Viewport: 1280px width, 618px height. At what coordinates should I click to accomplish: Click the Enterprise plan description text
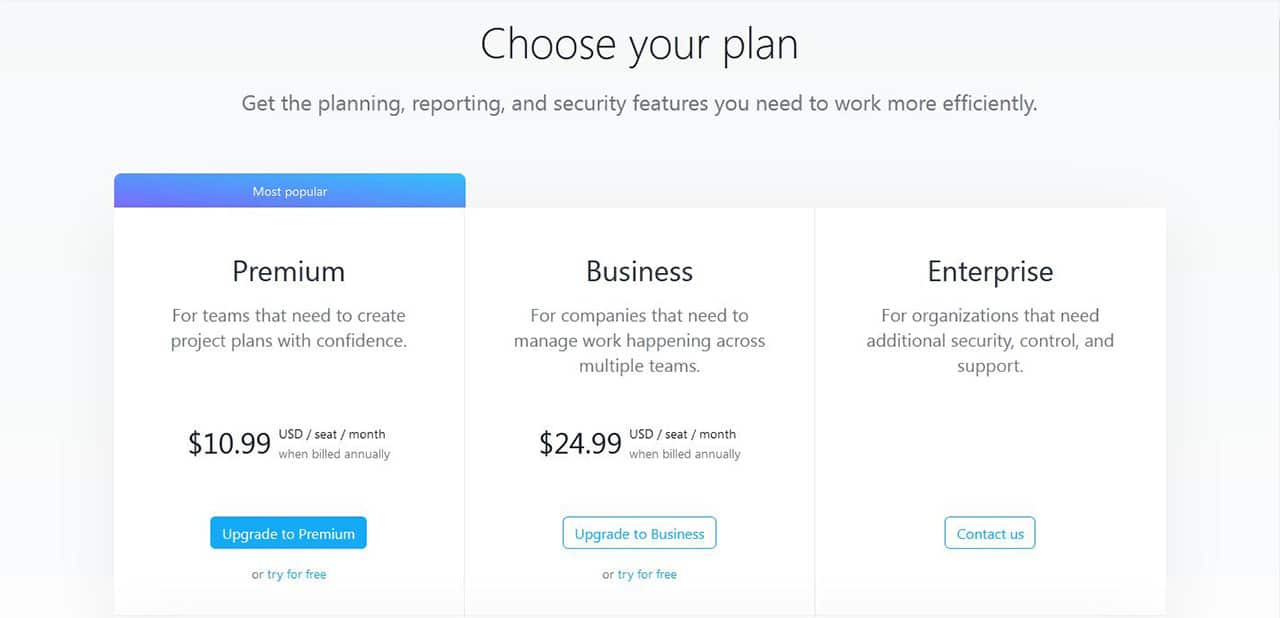pyautogui.click(x=990, y=341)
